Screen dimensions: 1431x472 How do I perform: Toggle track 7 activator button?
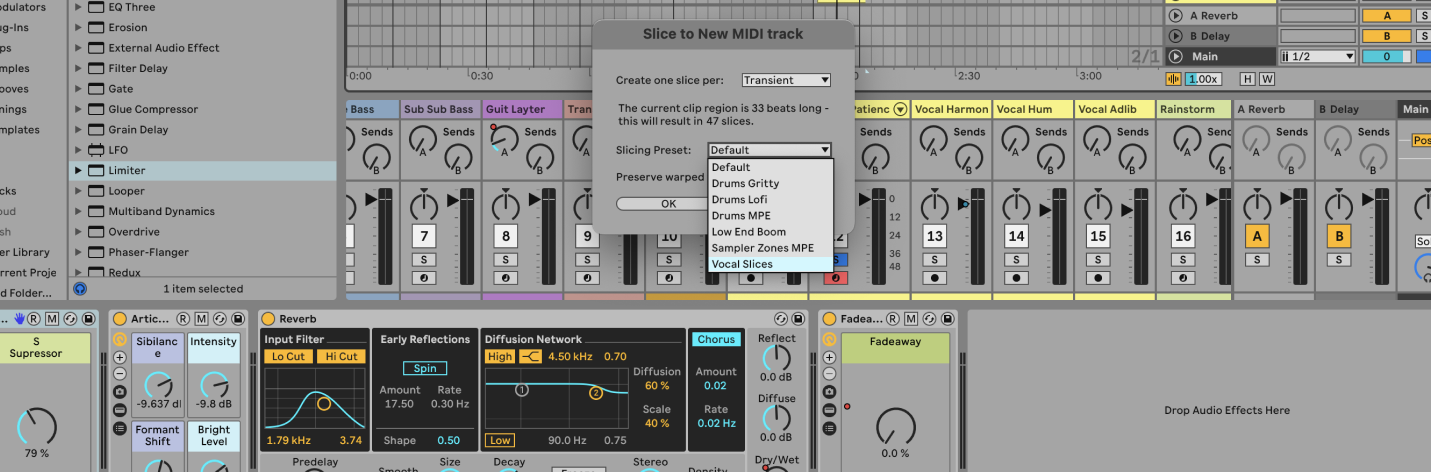tap(425, 237)
